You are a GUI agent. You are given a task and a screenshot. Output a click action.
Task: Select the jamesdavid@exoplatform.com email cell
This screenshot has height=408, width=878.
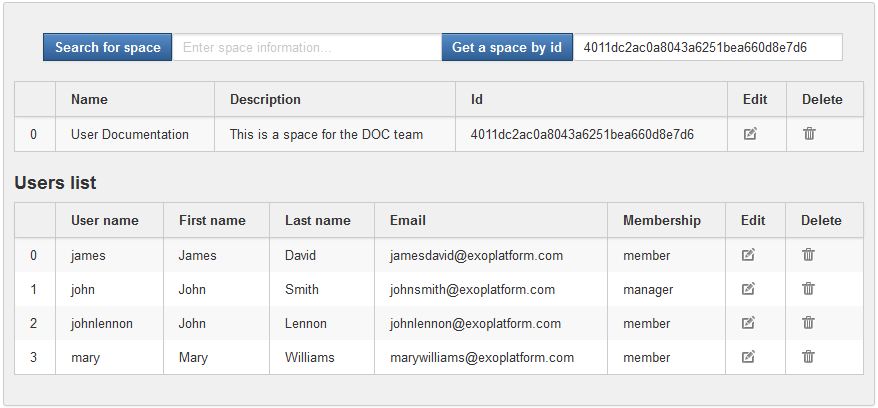[x=491, y=255]
